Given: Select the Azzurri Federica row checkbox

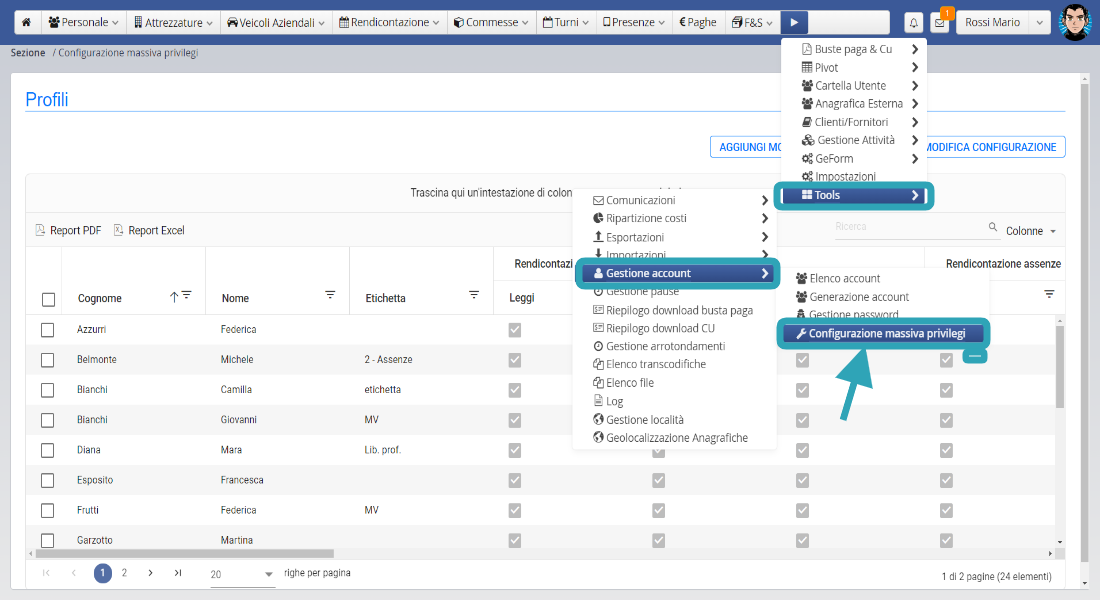Looking at the screenshot, I should click(x=47, y=330).
